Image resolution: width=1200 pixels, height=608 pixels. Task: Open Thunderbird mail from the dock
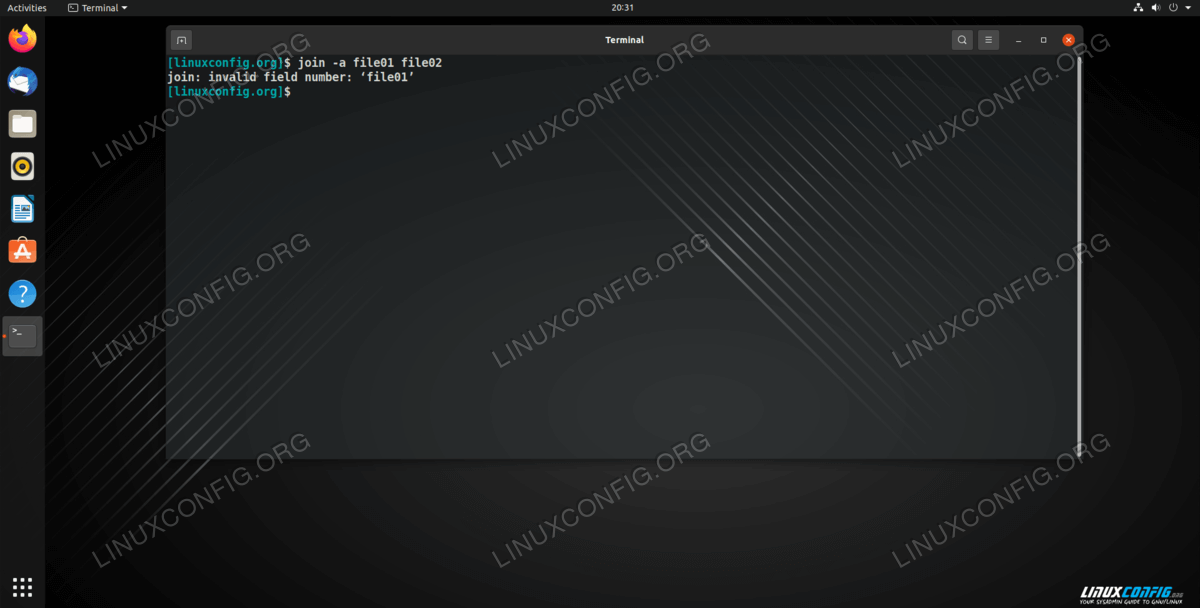coord(22,82)
